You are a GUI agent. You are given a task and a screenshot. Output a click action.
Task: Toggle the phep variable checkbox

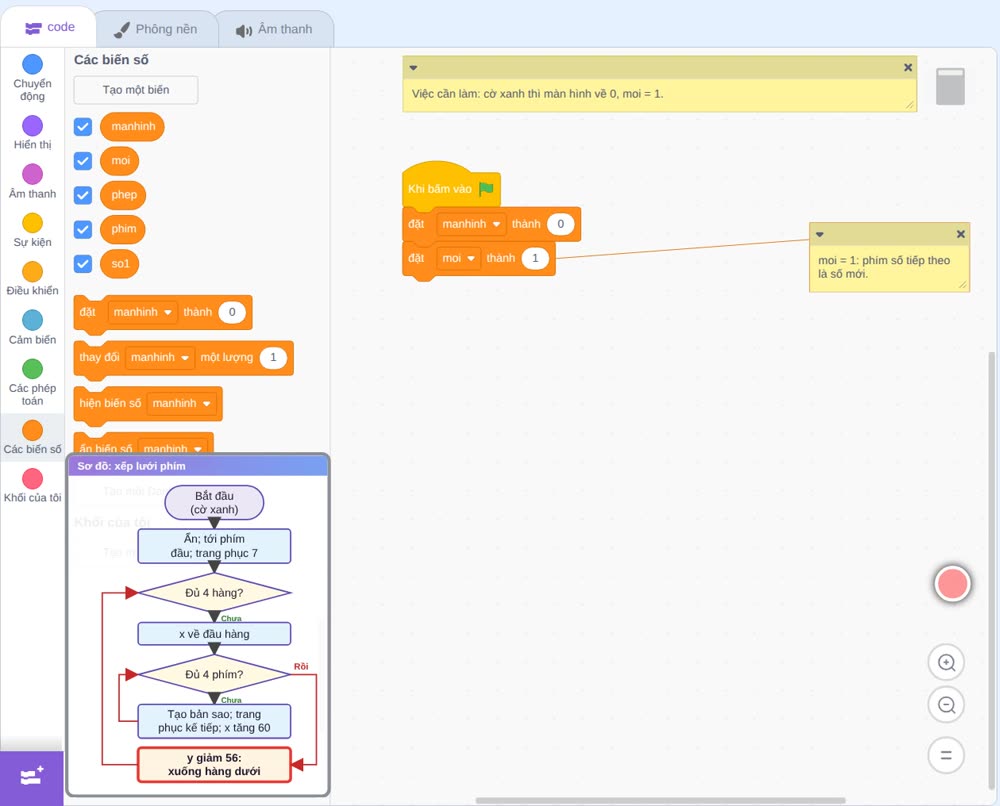[x=83, y=195]
